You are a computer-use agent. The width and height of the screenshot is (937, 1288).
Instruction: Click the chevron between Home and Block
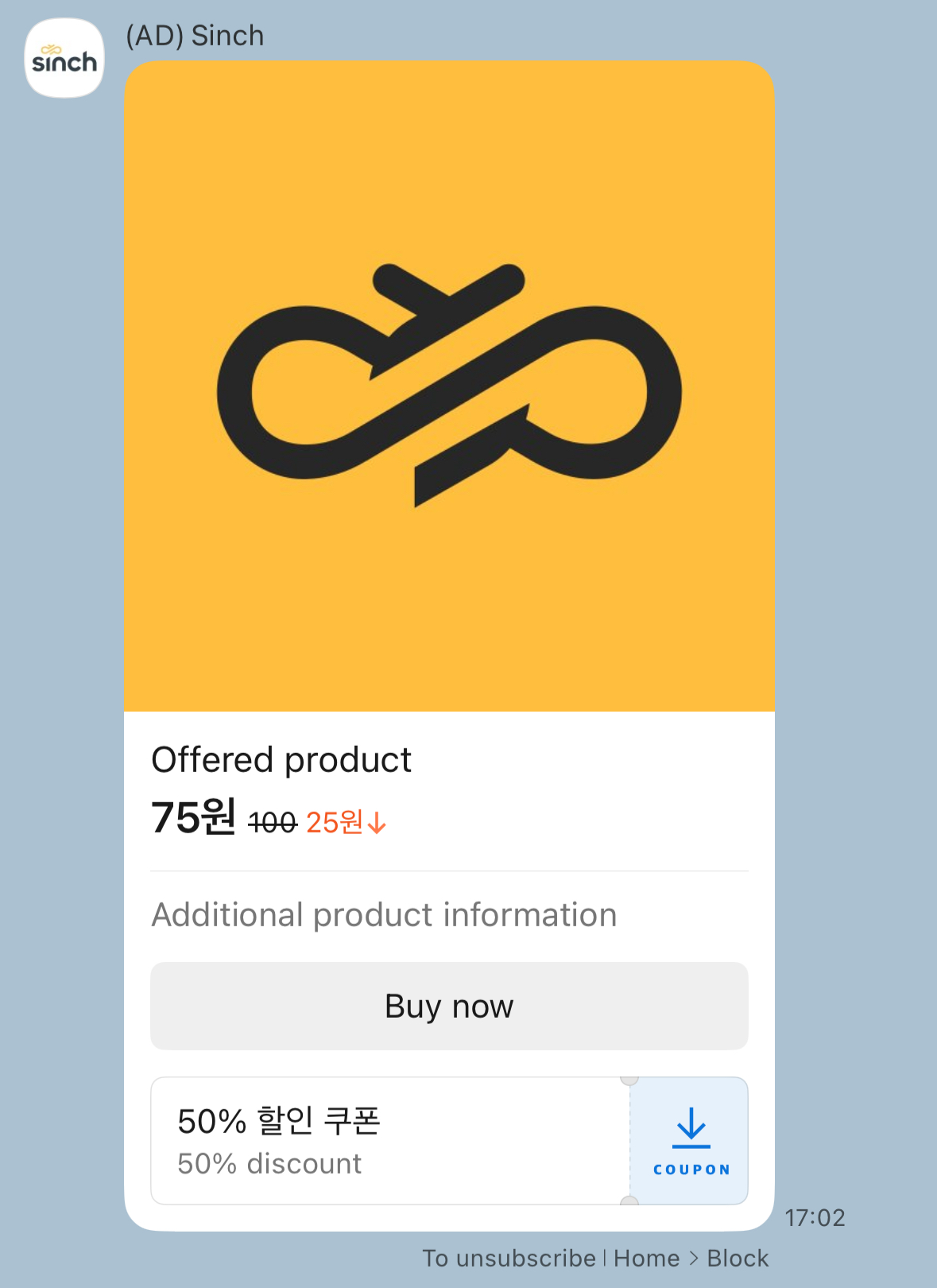click(x=693, y=1259)
